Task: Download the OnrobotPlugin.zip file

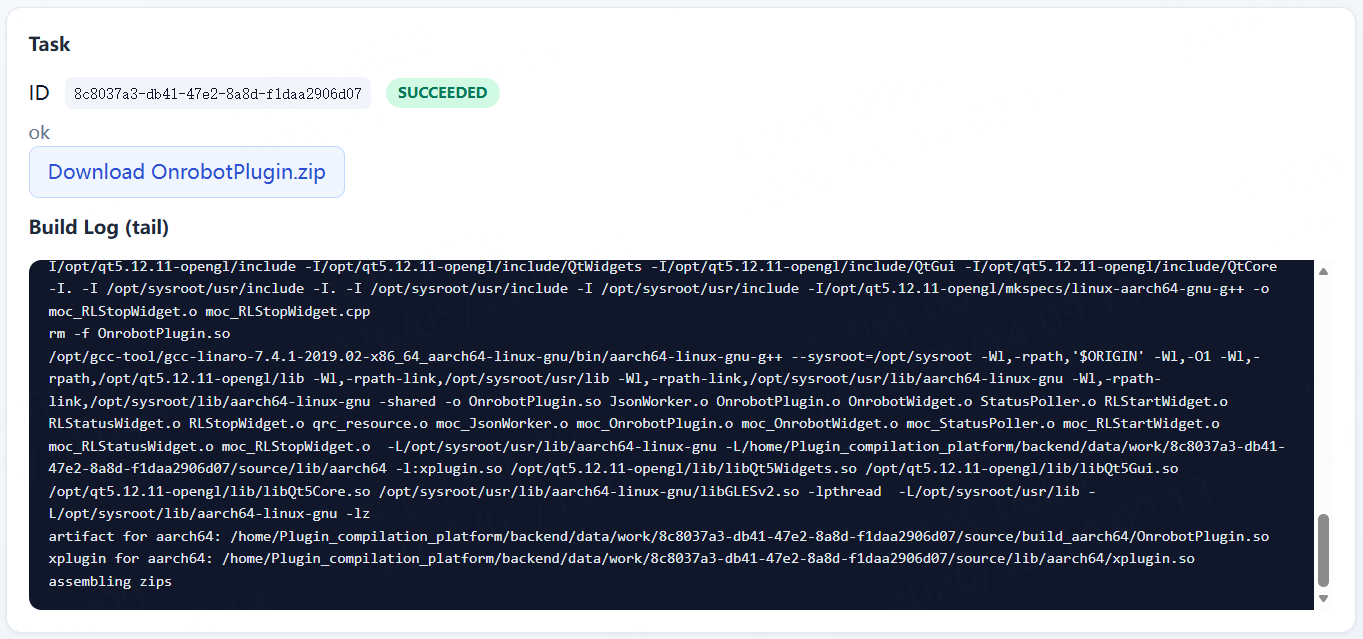Action: pos(187,172)
